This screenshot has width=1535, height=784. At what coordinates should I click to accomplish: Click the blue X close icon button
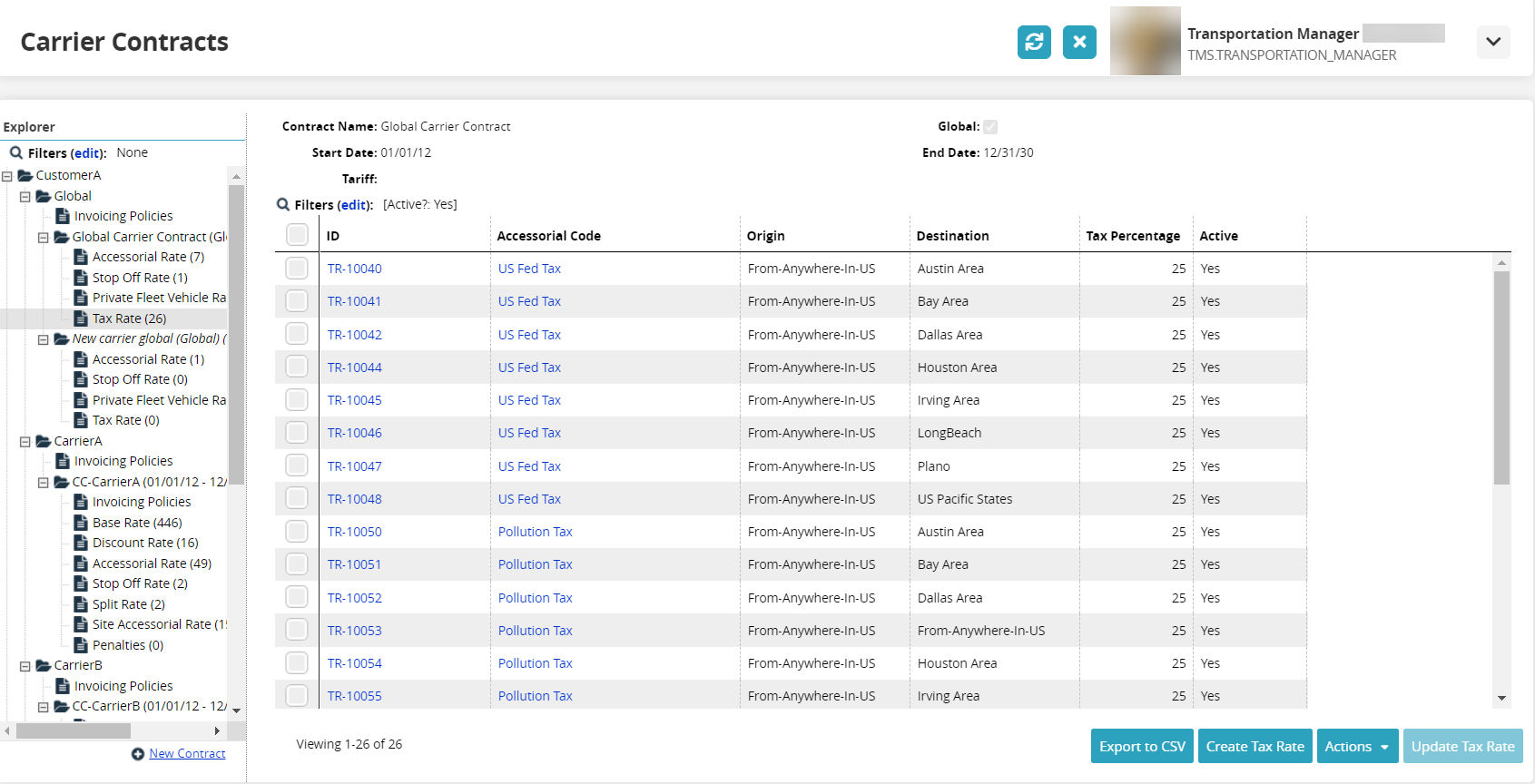point(1079,42)
